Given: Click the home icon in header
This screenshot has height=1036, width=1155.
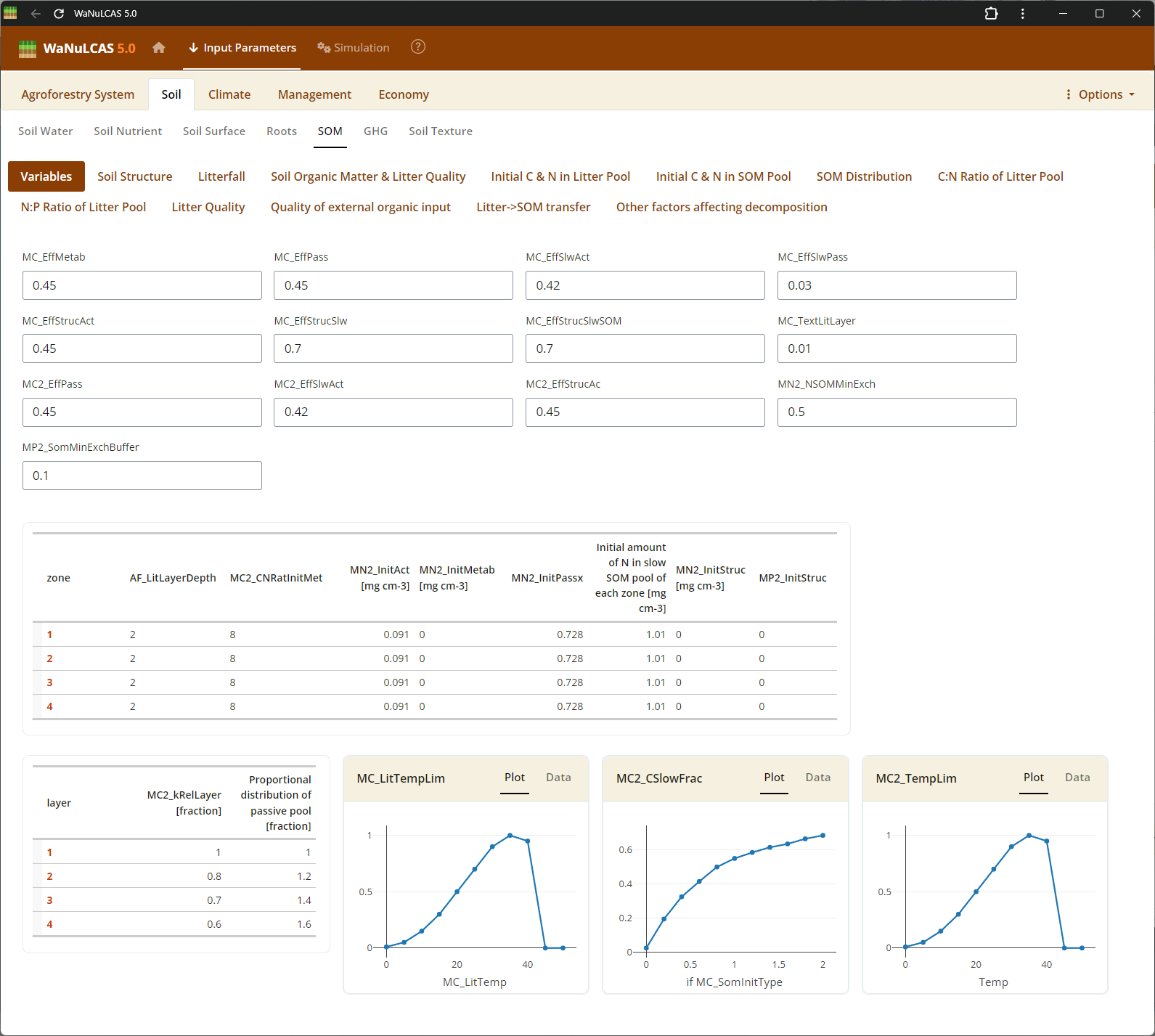Looking at the screenshot, I should point(159,48).
